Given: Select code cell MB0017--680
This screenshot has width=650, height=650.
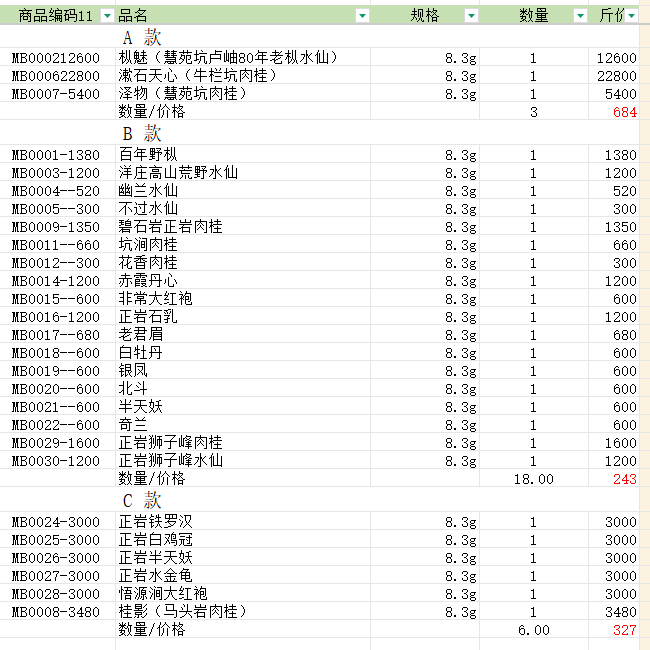Looking at the screenshot, I should 58,335.
